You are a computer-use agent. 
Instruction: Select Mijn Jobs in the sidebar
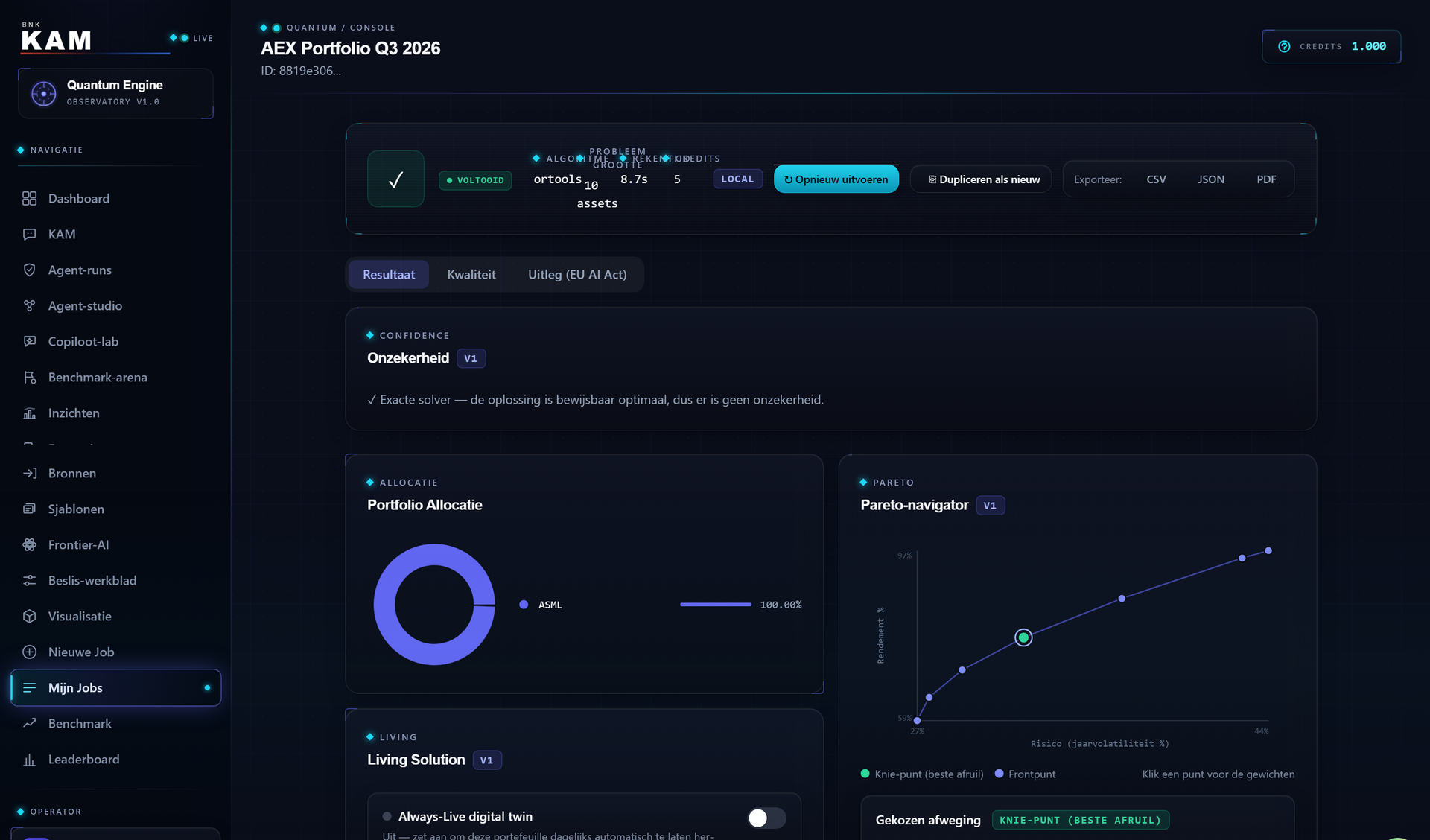pos(115,687)
